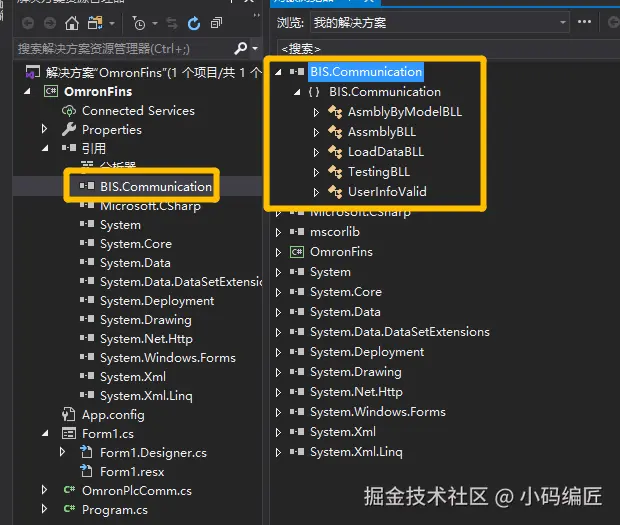This screenshot has width=620, height=525.
Task: Select System.Core in Object Browser
Action: pos(346,292)
